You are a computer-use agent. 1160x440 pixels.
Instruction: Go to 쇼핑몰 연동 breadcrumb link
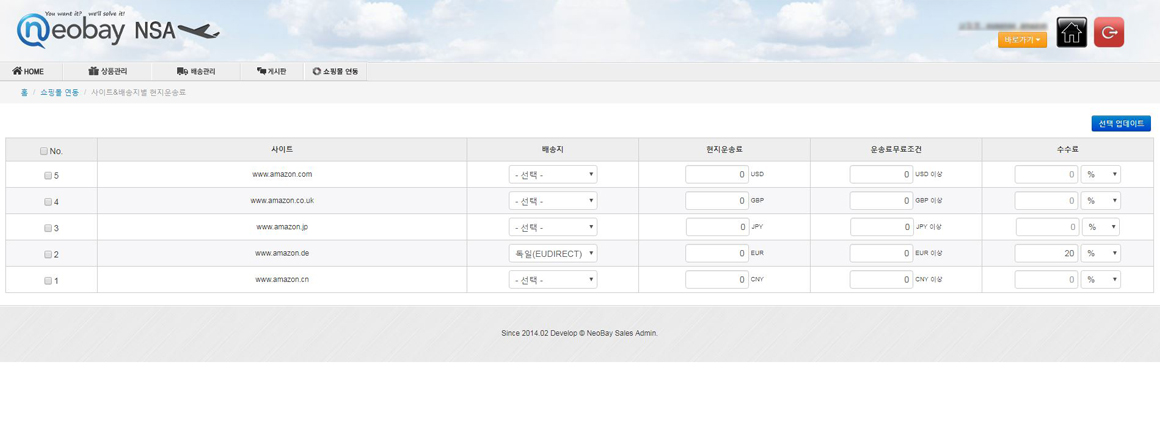(60, 92)
